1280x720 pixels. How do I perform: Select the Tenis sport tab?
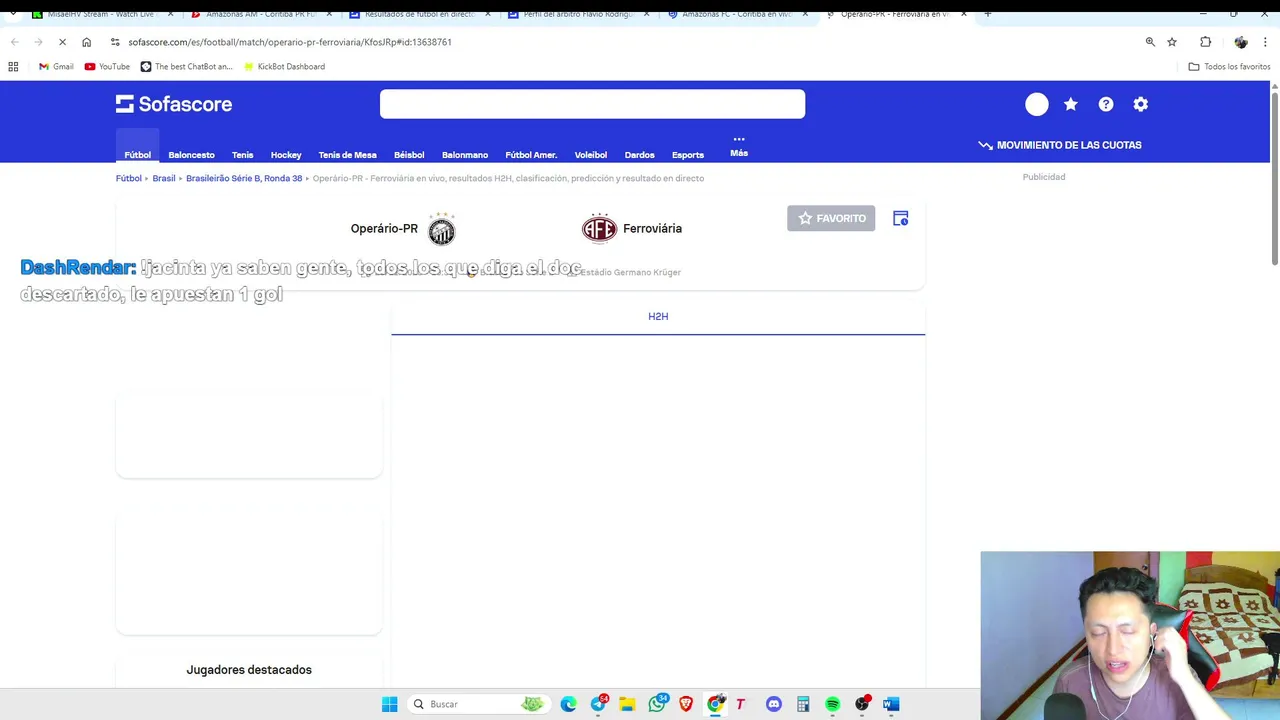(242, 155)
